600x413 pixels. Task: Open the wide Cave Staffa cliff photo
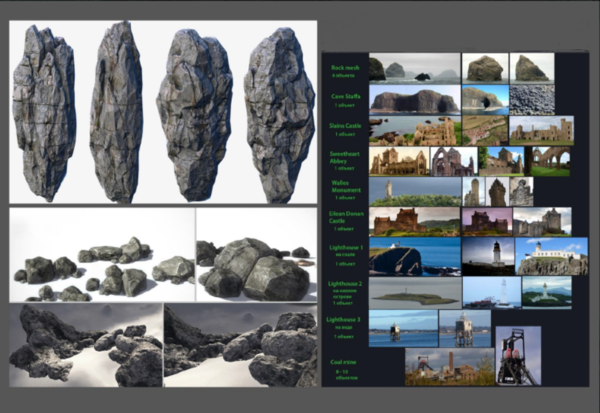point(413,98)
